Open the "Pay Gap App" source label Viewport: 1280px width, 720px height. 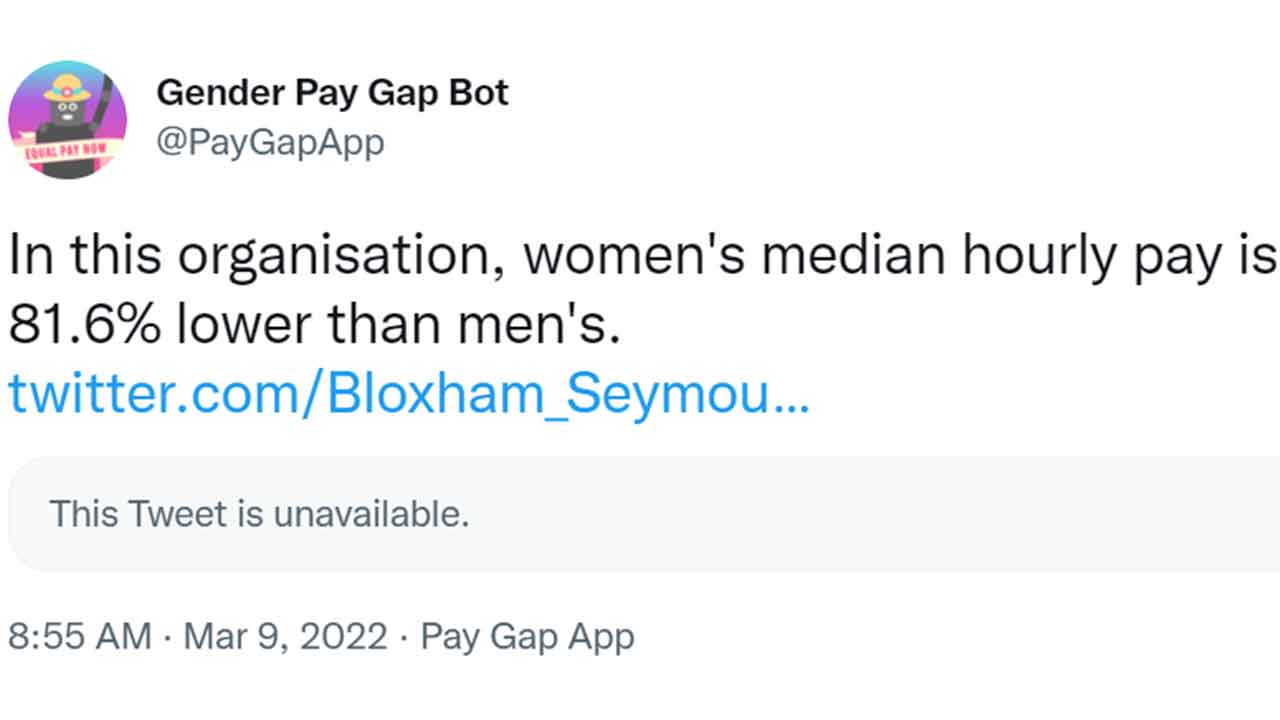(x=527, y=636)
